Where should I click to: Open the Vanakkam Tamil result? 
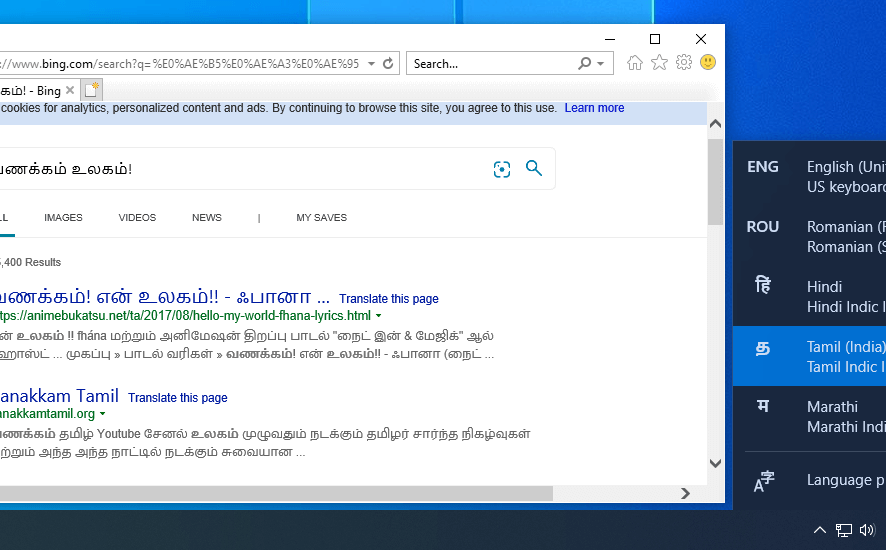pos(59,396)
